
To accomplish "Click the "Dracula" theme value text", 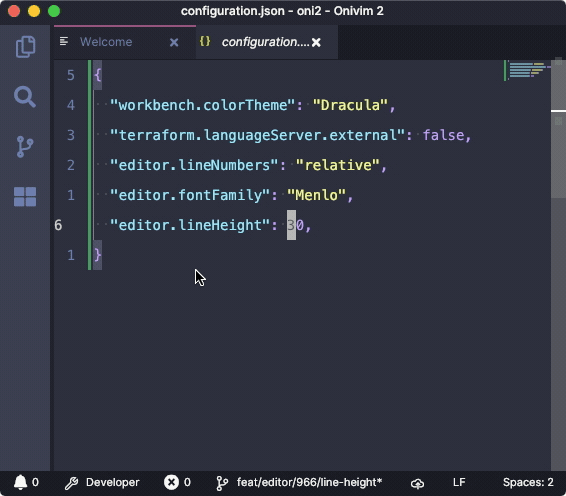I will tap(350, 105).
